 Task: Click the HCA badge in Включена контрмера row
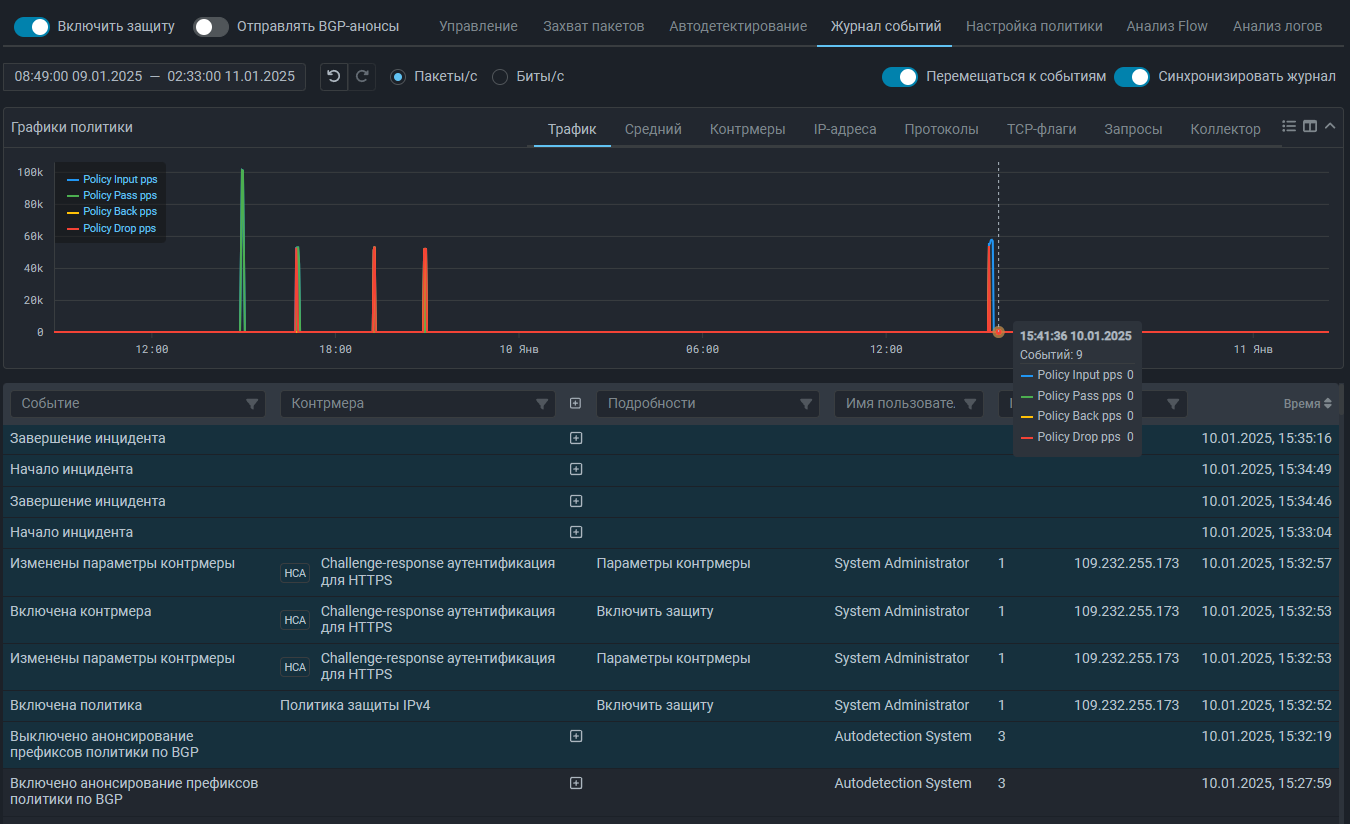pyautogui.click(x=295, y=620)
